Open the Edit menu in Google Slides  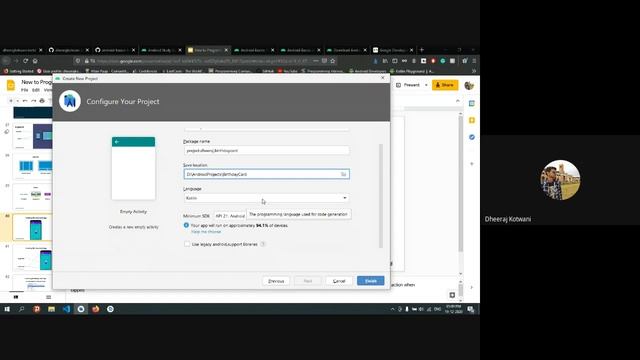click(x=36, y=90)
